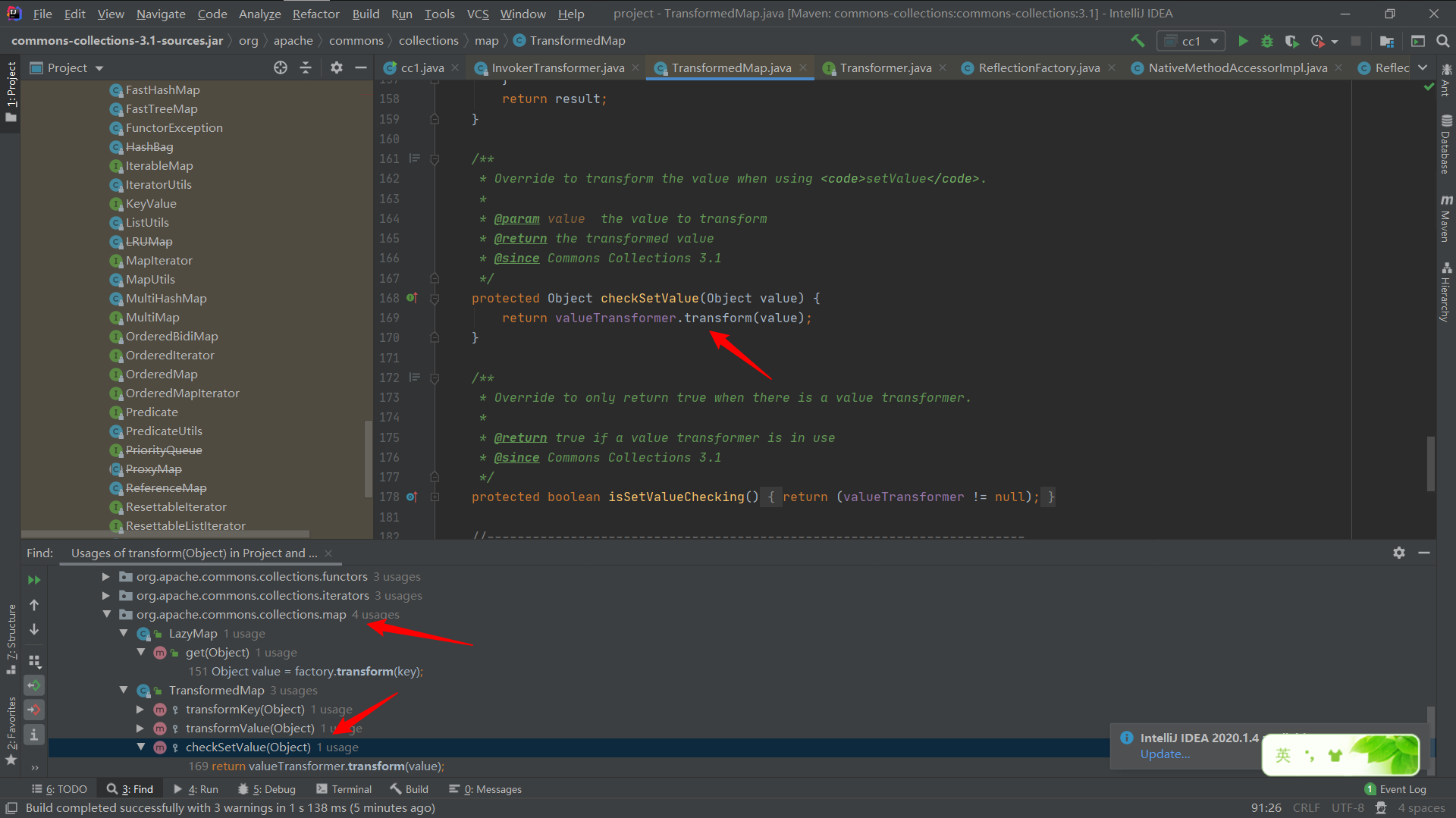Open the Refactor menu
Viewport: 1456px width, 818px height.
coord(315,14)
